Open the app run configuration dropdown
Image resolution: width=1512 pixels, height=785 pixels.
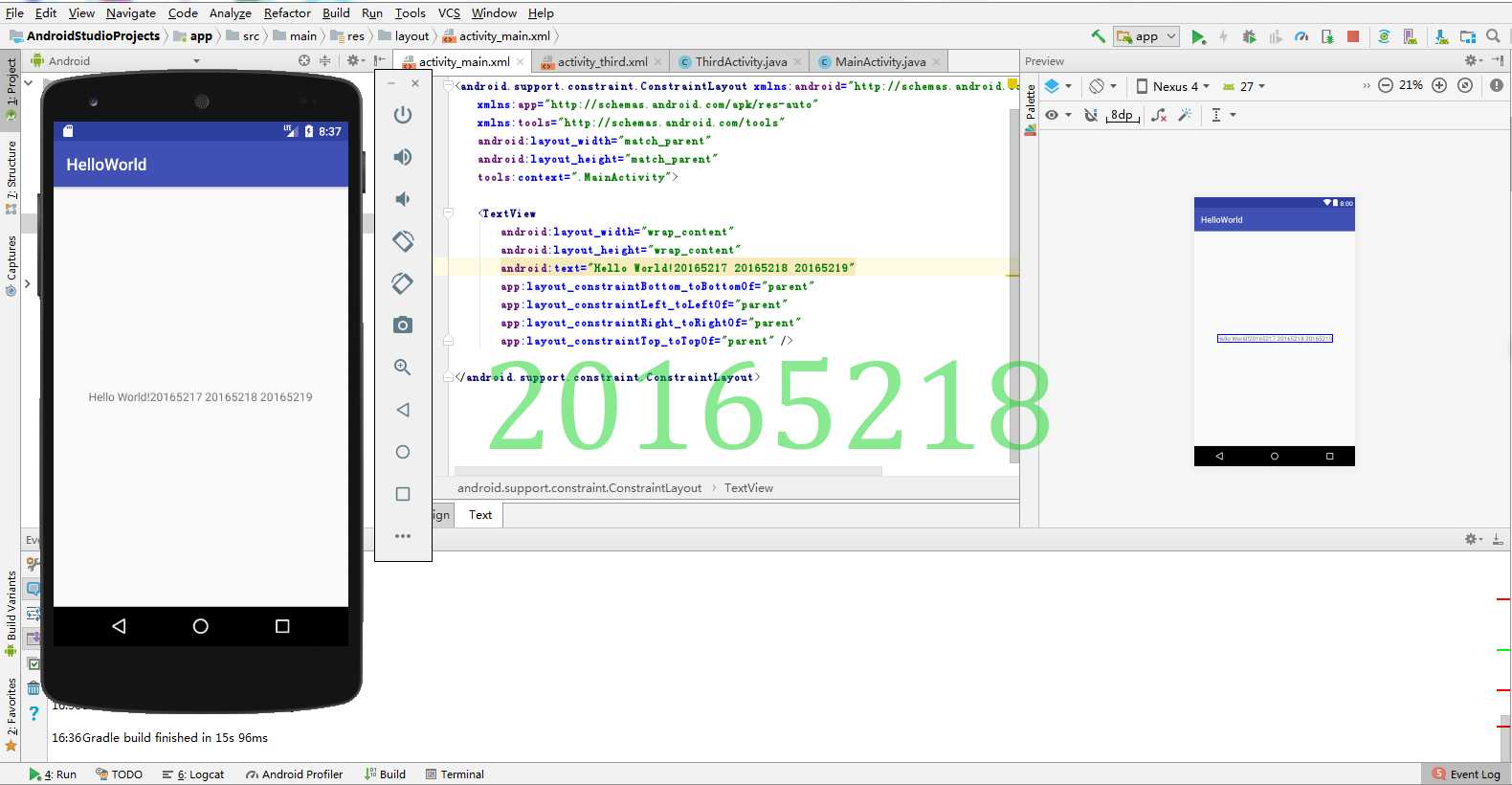coord(1146,36)
